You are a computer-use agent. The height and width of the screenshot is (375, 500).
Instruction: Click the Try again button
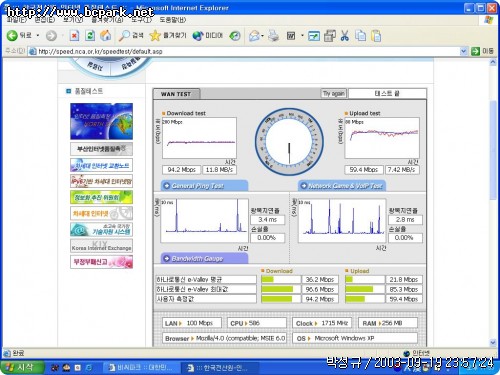334,93
